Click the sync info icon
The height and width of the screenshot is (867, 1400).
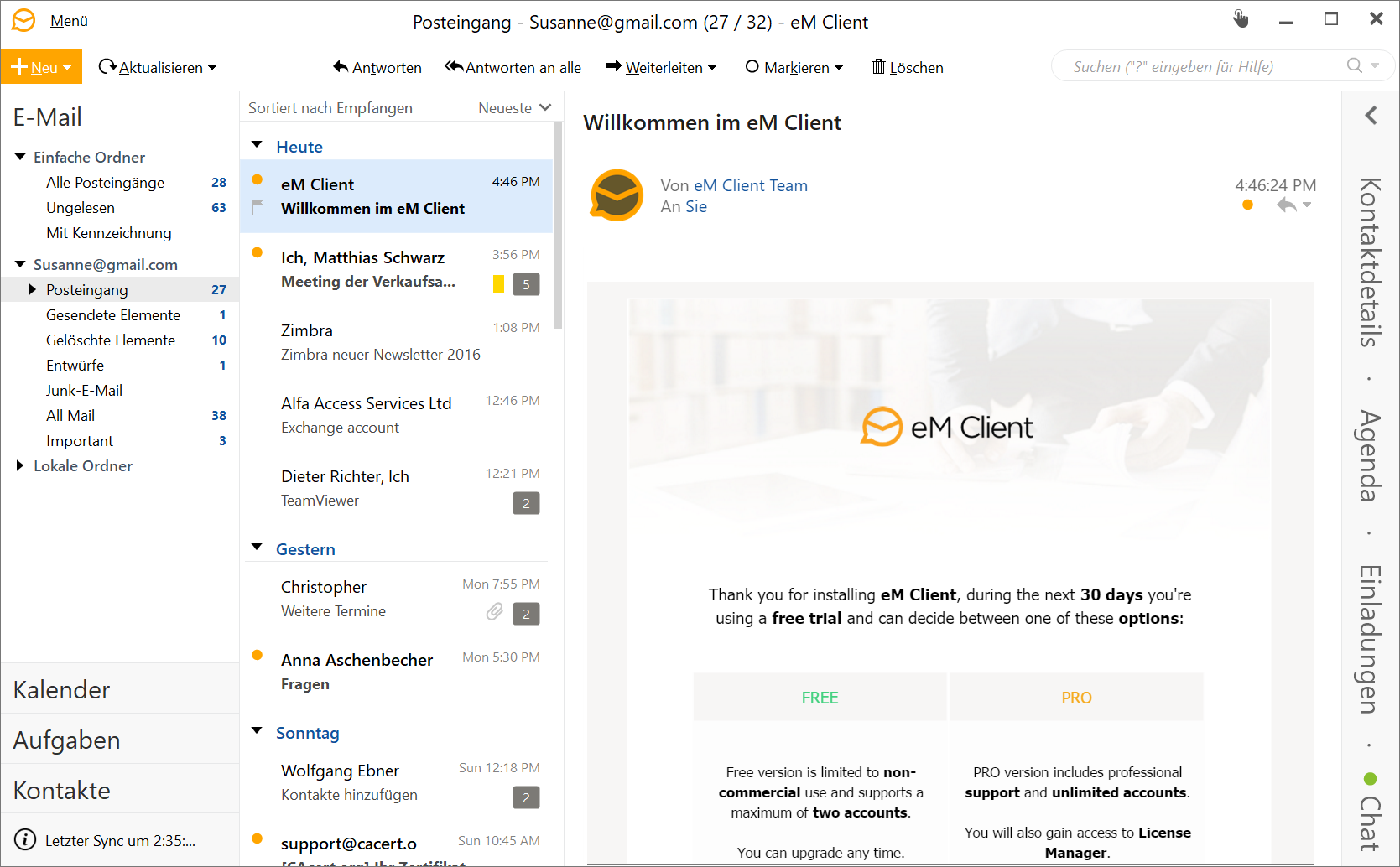click(25, 839)
